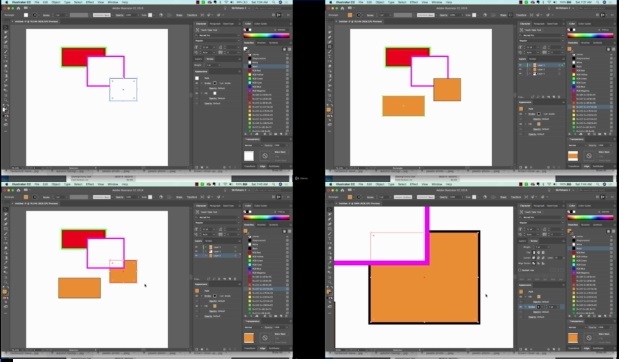
Task: Open Object menu above the zoomed orange rectangle
Action: tap(380, 184)
